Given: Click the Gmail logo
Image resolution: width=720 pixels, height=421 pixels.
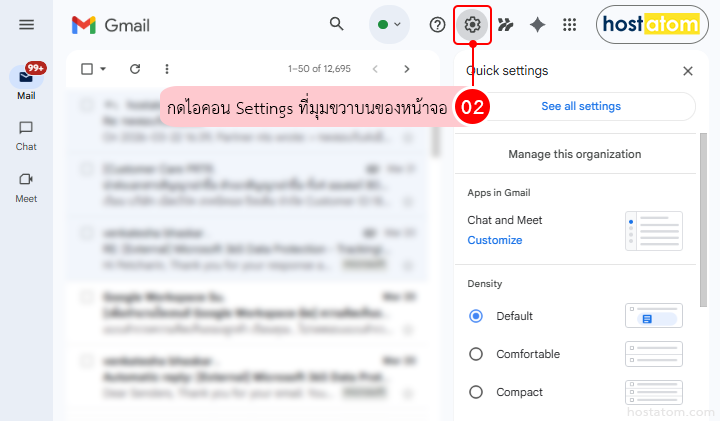Looking at the screenshot, I should [111, 25].
